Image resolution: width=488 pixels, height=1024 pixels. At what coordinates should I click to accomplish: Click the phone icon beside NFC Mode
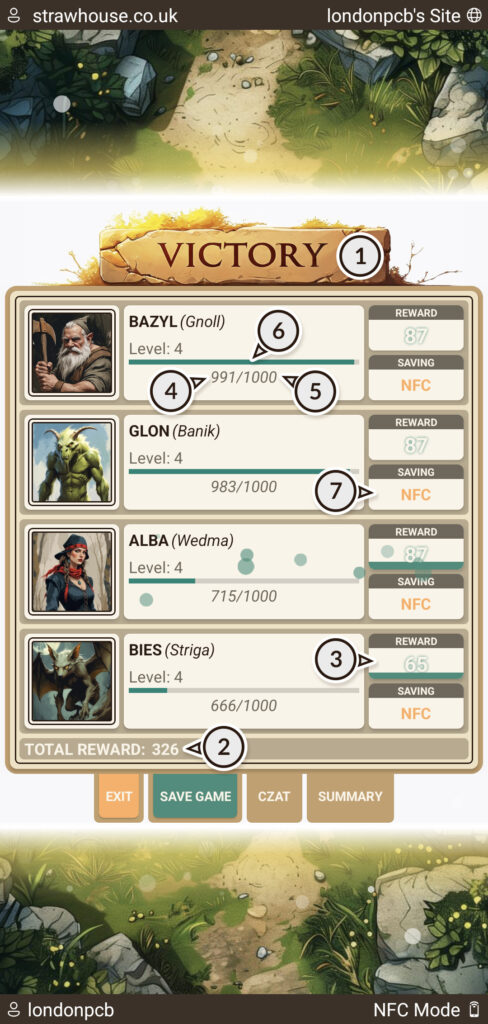click(474, 1008)
